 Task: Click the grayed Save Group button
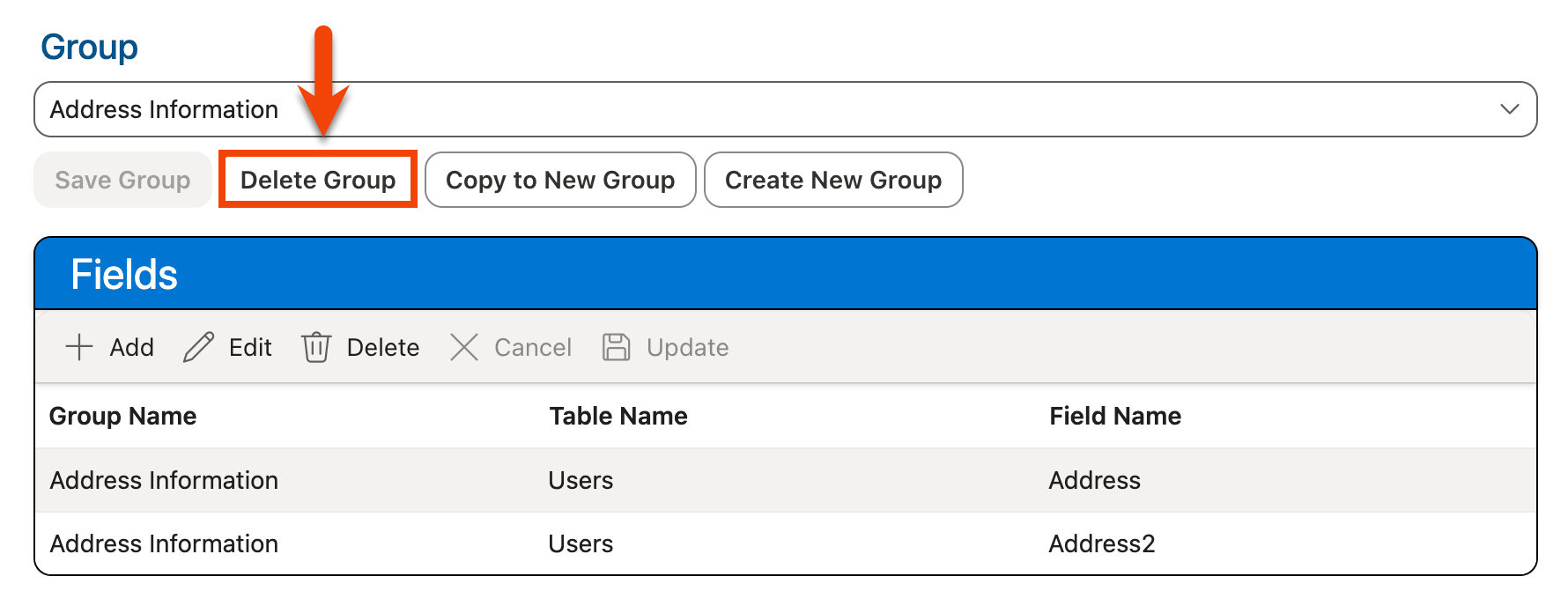click(122, 180)
